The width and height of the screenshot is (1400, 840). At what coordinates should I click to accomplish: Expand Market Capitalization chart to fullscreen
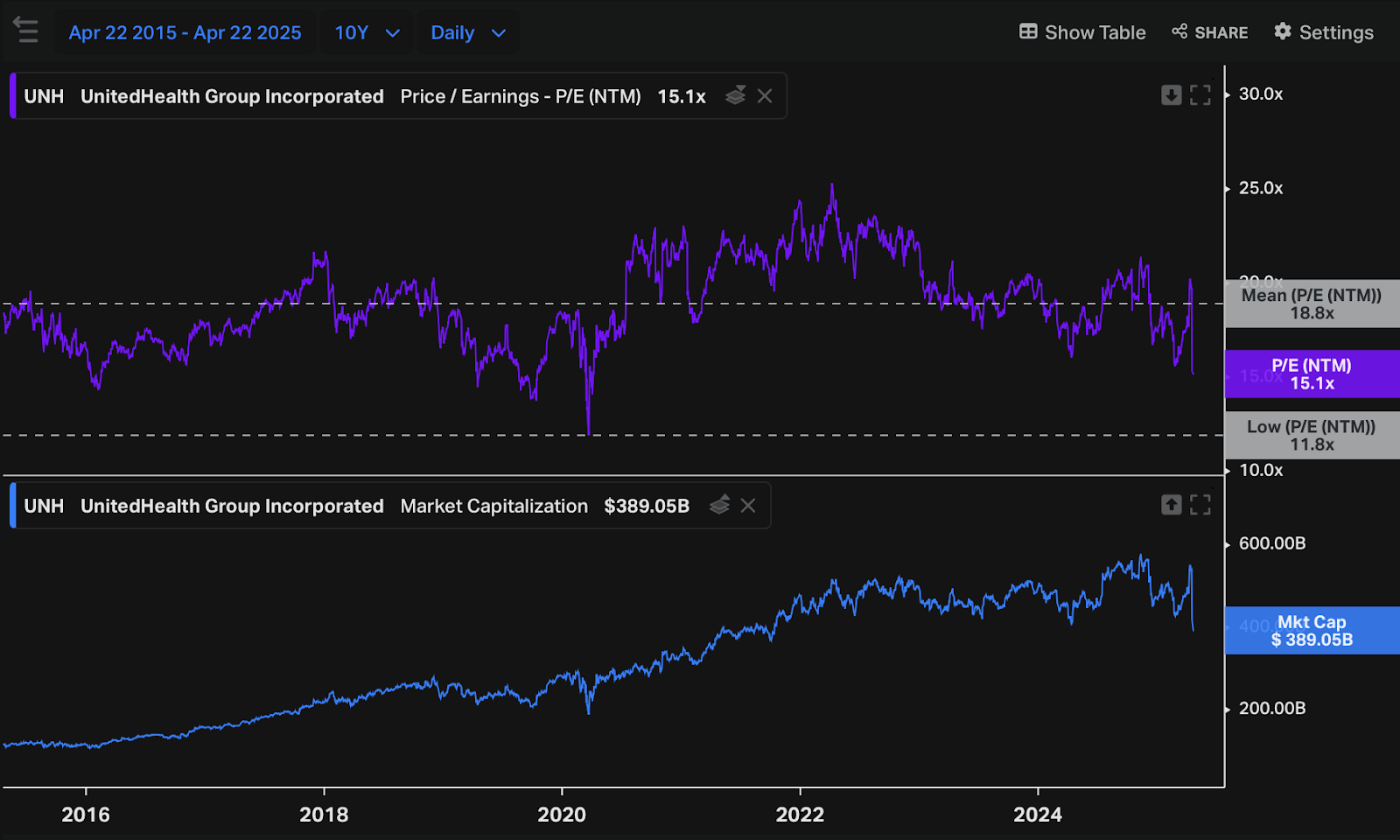coord(1200,505)
